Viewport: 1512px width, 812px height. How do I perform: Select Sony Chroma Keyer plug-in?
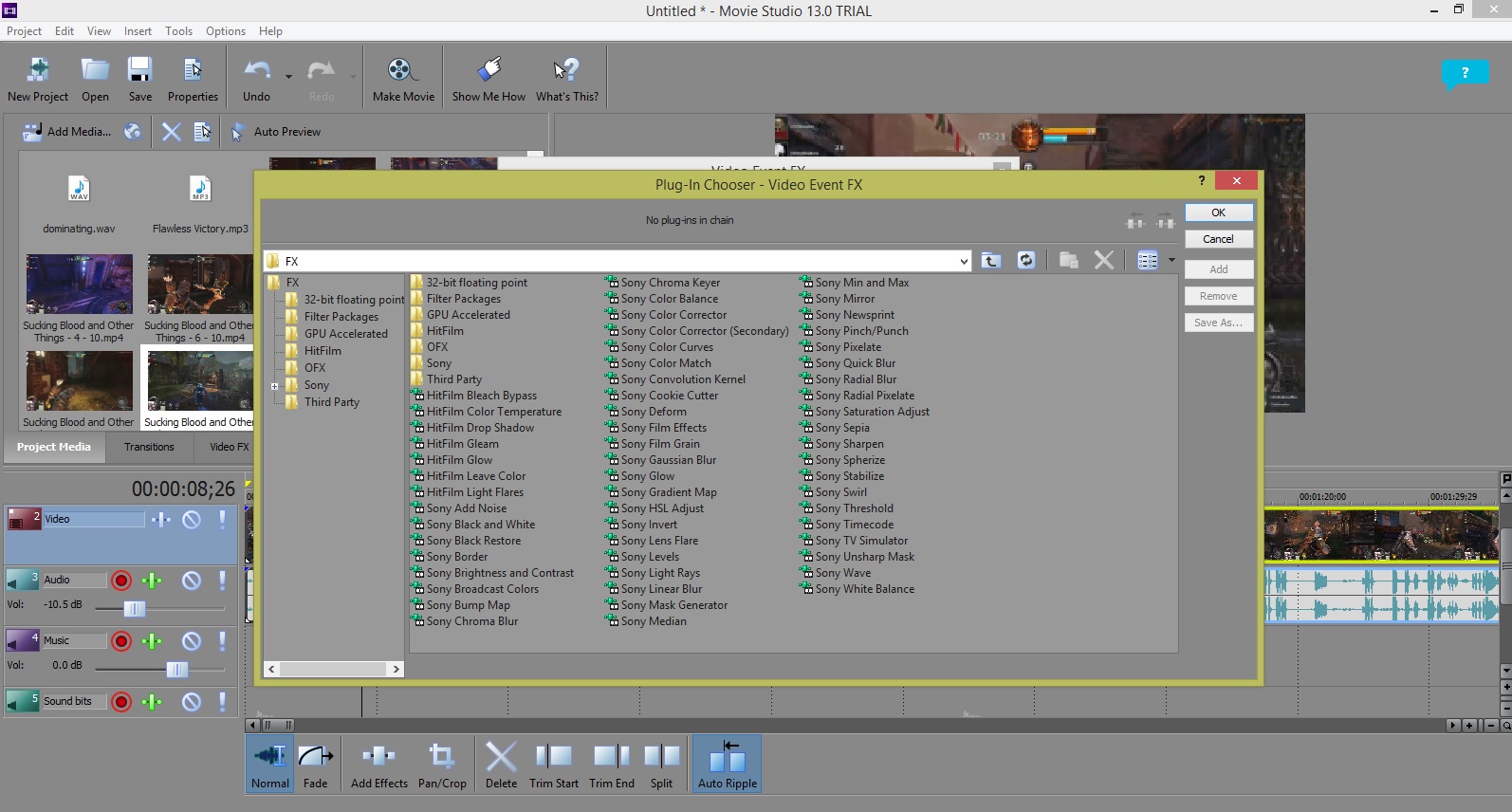coord(663,283)
